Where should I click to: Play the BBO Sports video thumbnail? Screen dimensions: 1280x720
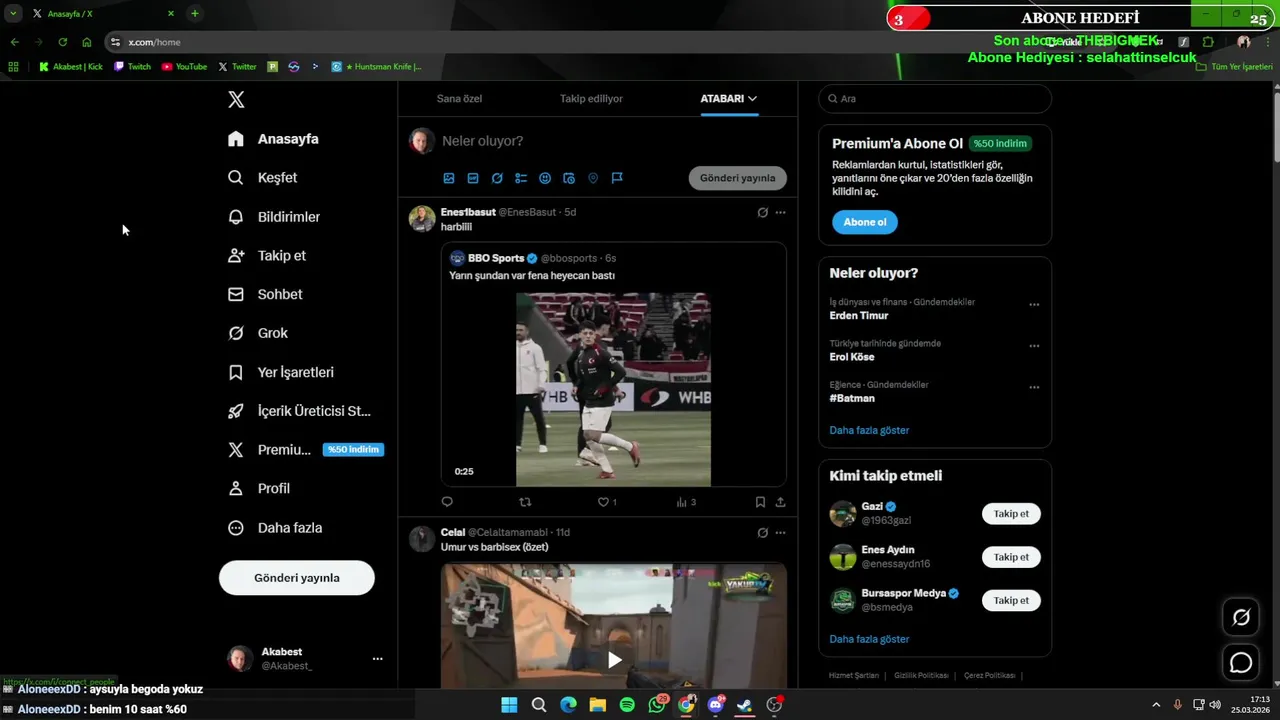[613, 390]
